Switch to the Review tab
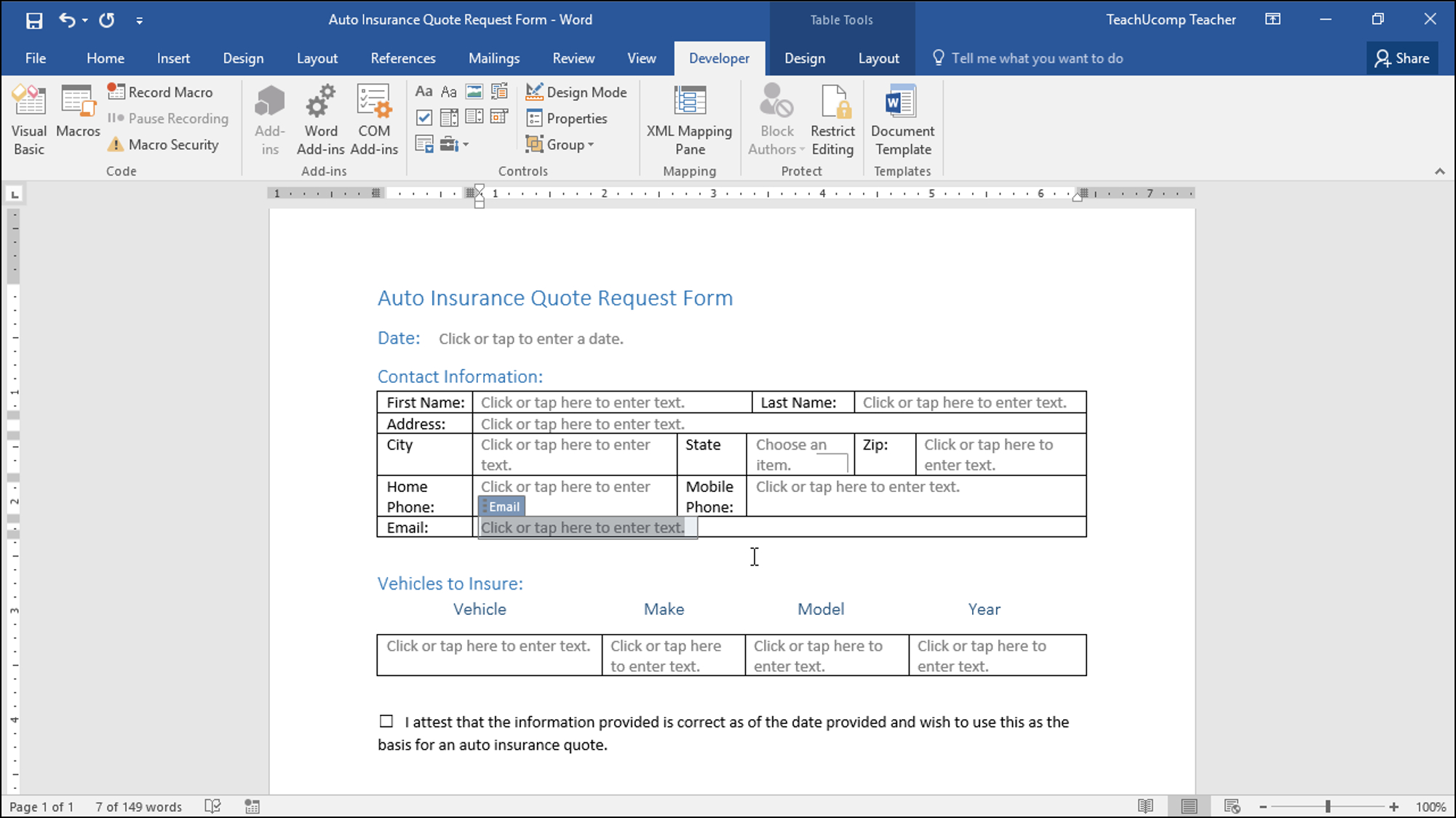The width and height of the screenshot is (1456, 818). pyautogui.click(x=573, y=58)
